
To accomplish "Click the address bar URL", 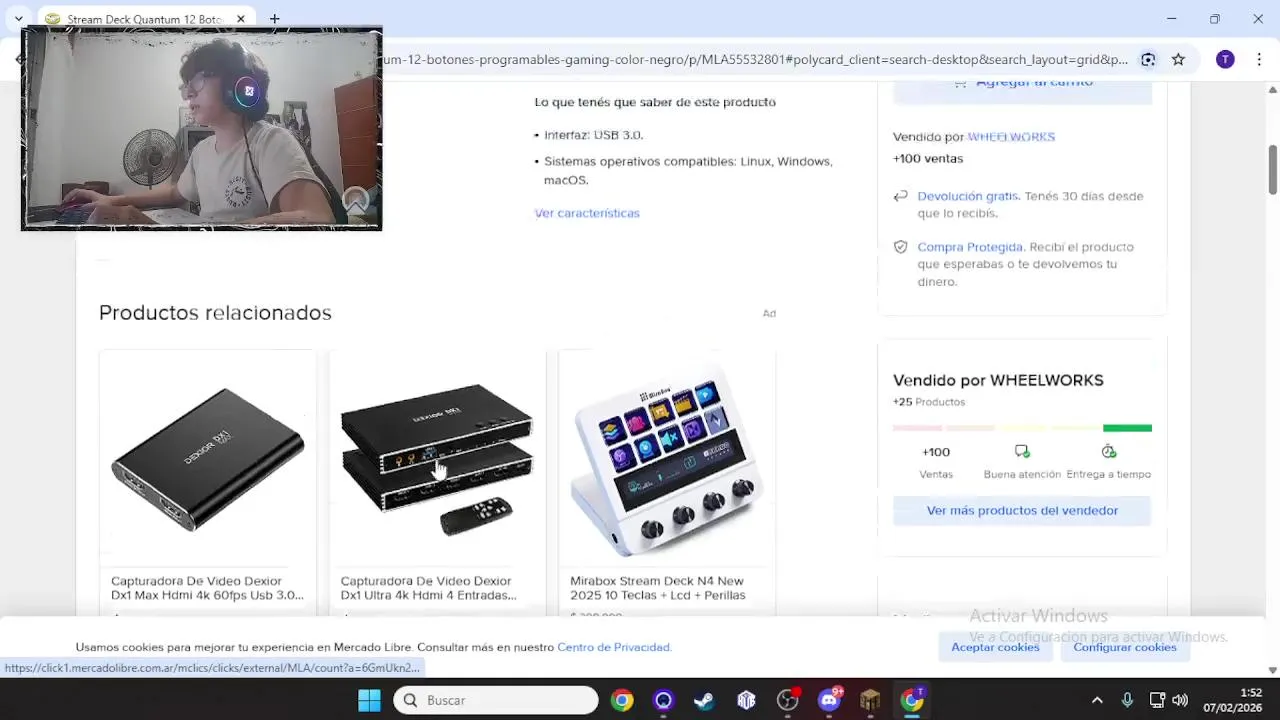I will click(x=755, y=59).
